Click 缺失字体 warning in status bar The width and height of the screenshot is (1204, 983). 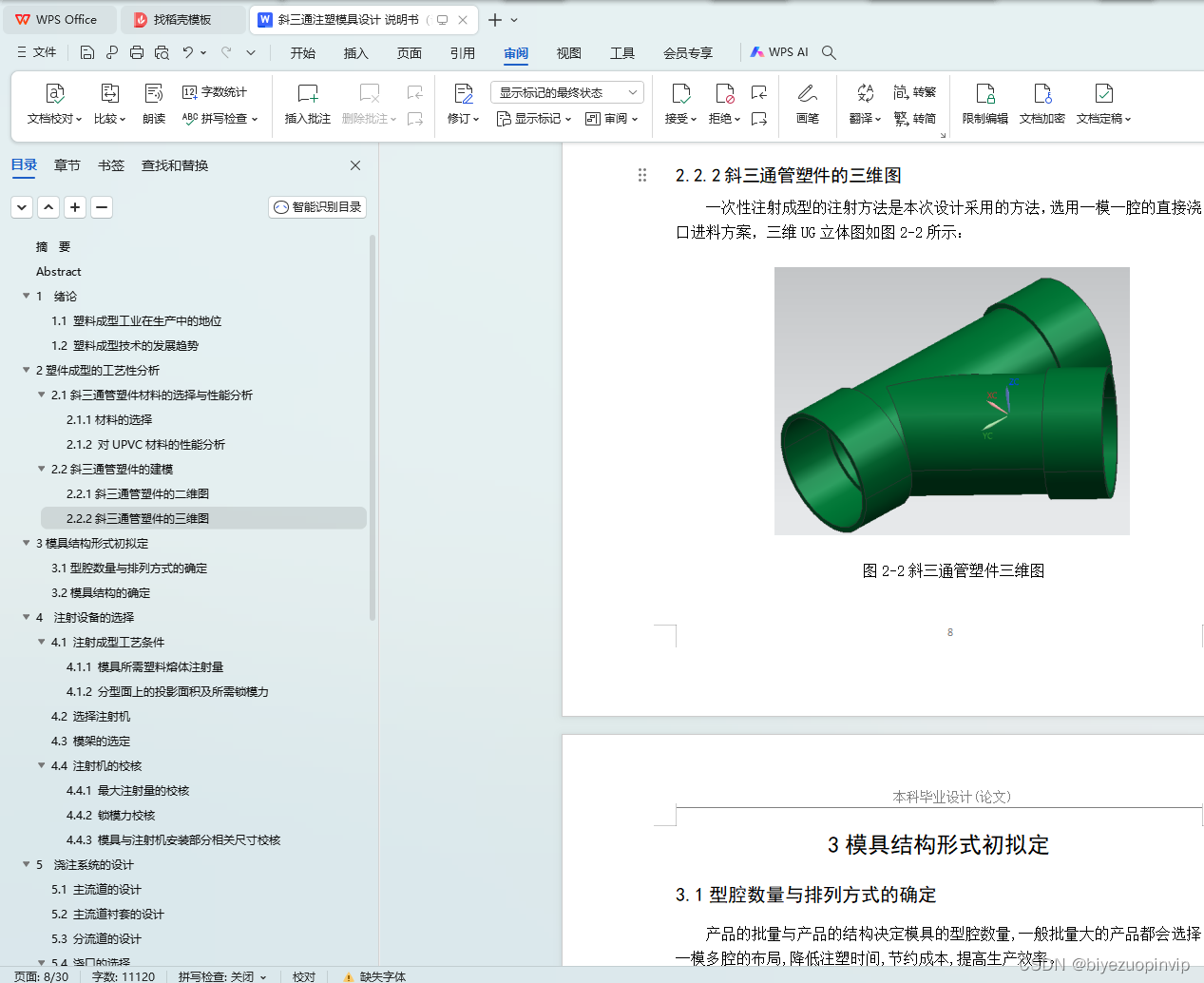374,976
